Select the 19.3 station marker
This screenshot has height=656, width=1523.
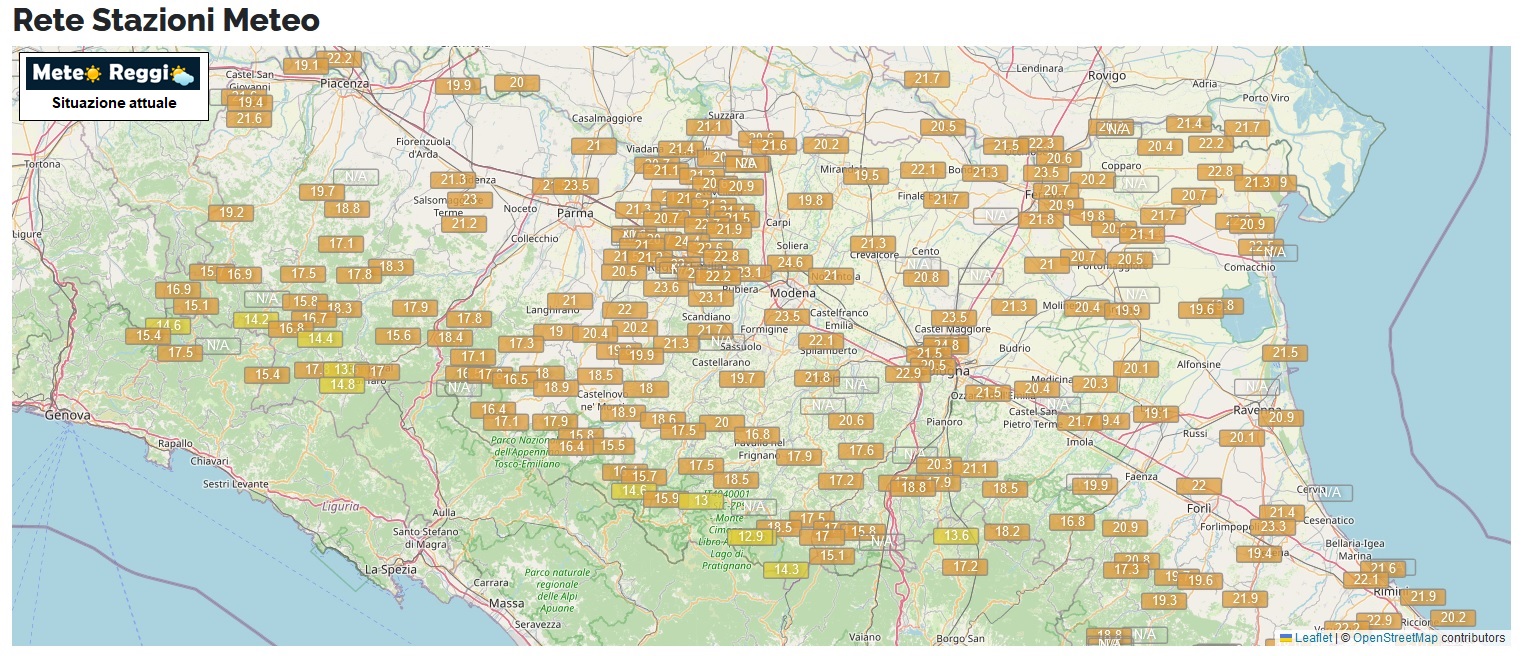tap(1164, 601)
